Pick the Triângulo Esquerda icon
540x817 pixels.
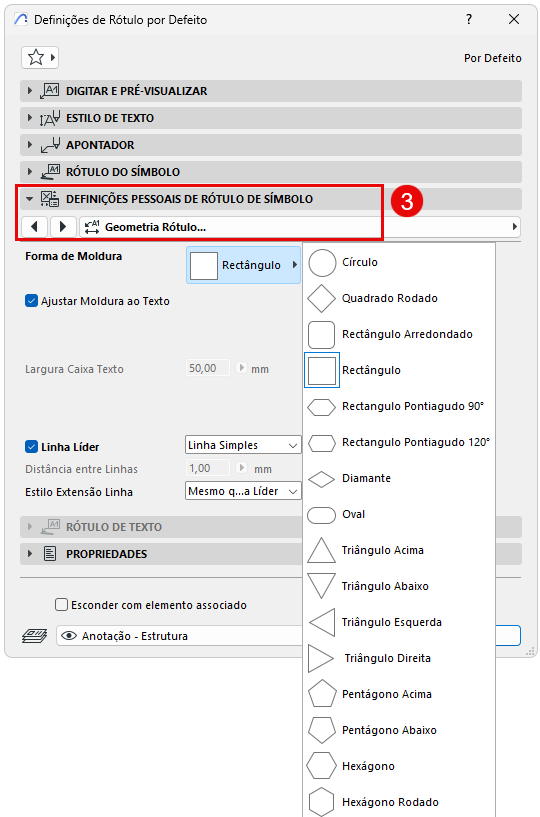(x=322, y=622)
